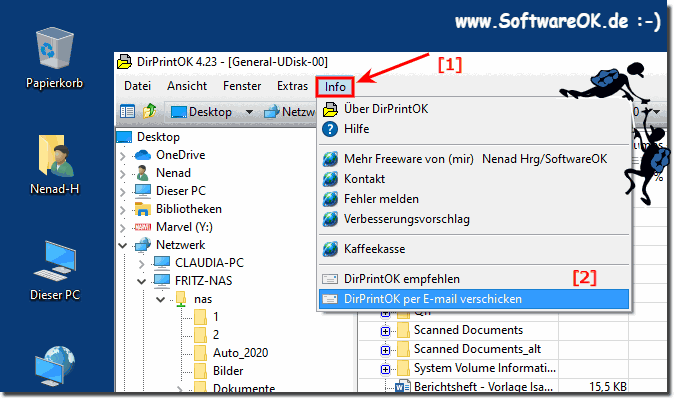674x399 pixels.
Task: Expand Scanned Documents in right list
Action: (x=386, y=331)
